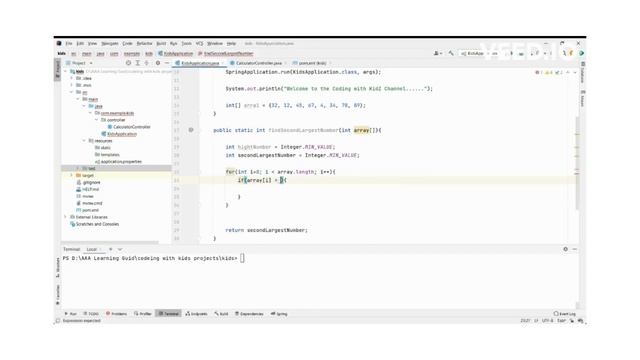Open Terminal panel settings gear

(565, 249)
